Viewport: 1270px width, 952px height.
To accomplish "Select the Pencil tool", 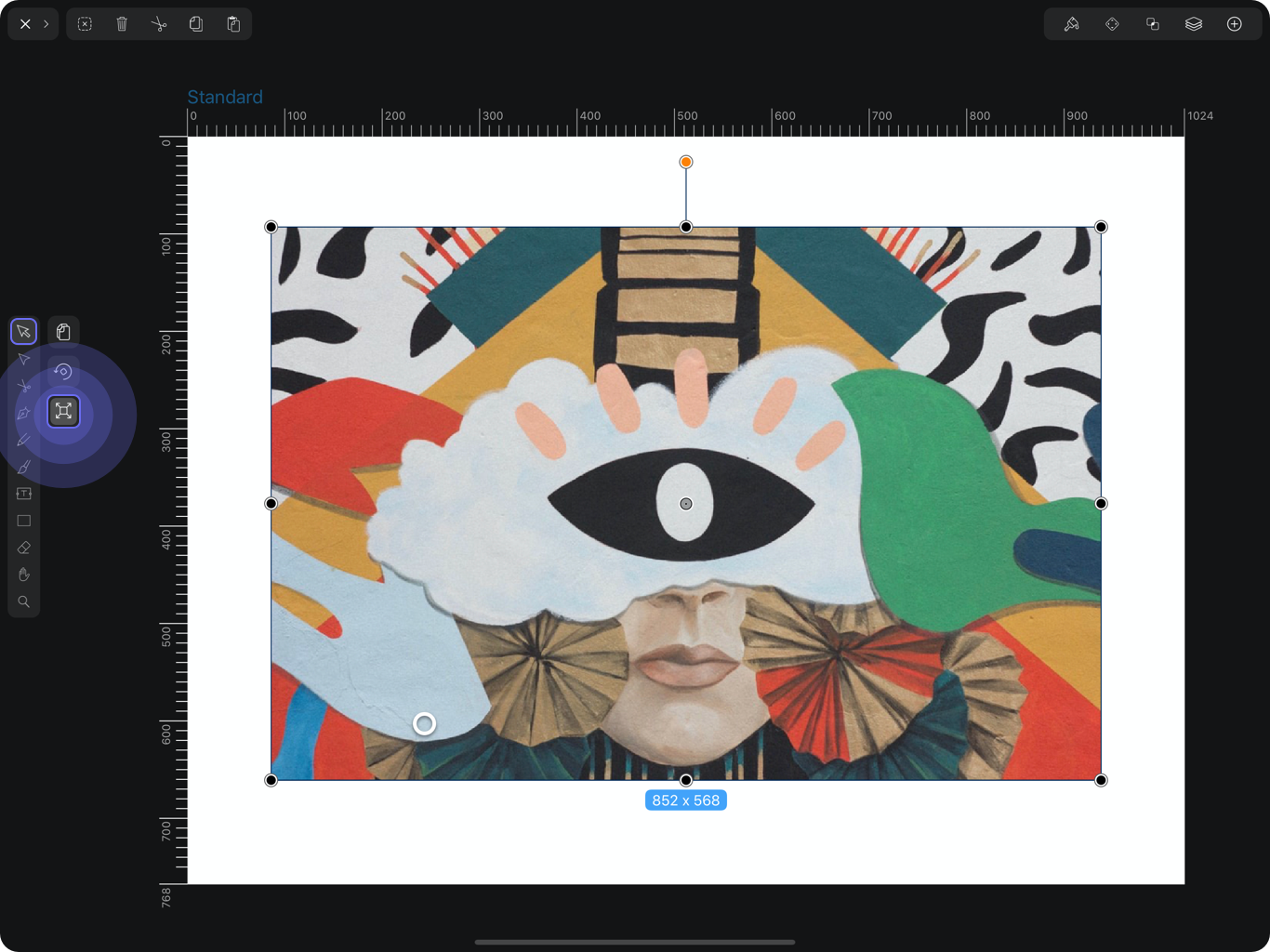I will 24,440.
